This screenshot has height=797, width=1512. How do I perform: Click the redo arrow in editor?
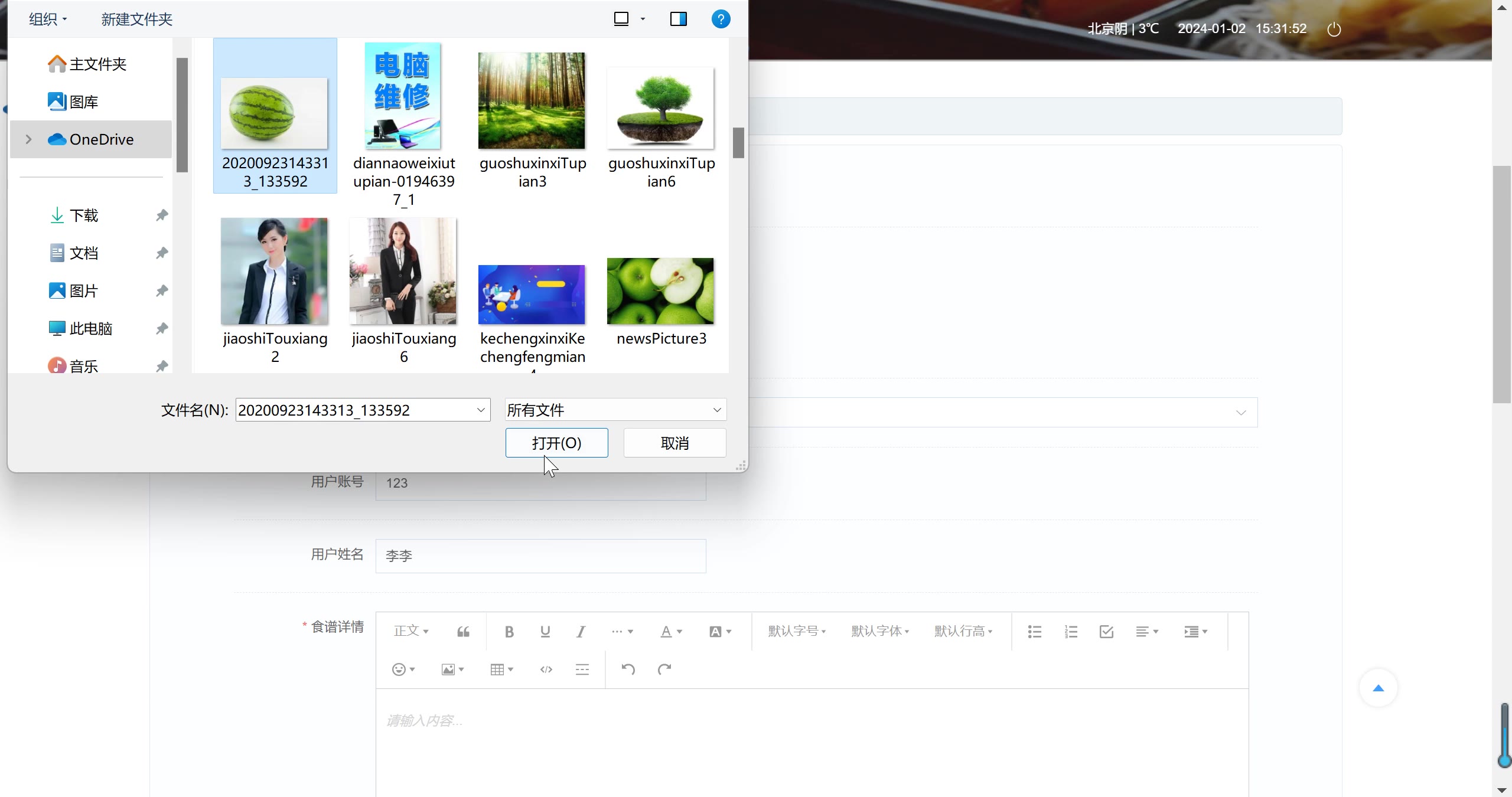point(664,669)
